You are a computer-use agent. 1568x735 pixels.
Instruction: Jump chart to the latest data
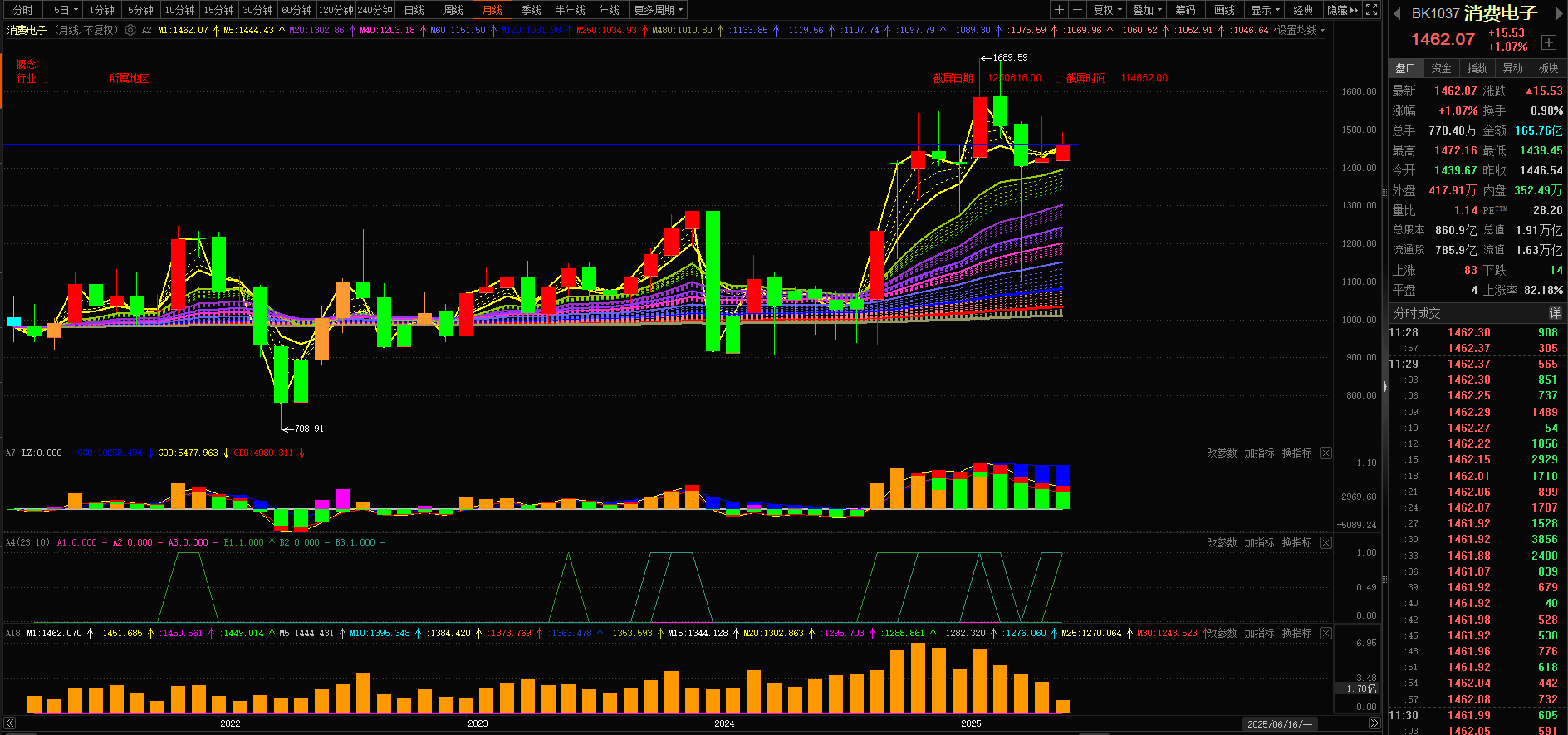(1374, 723)
